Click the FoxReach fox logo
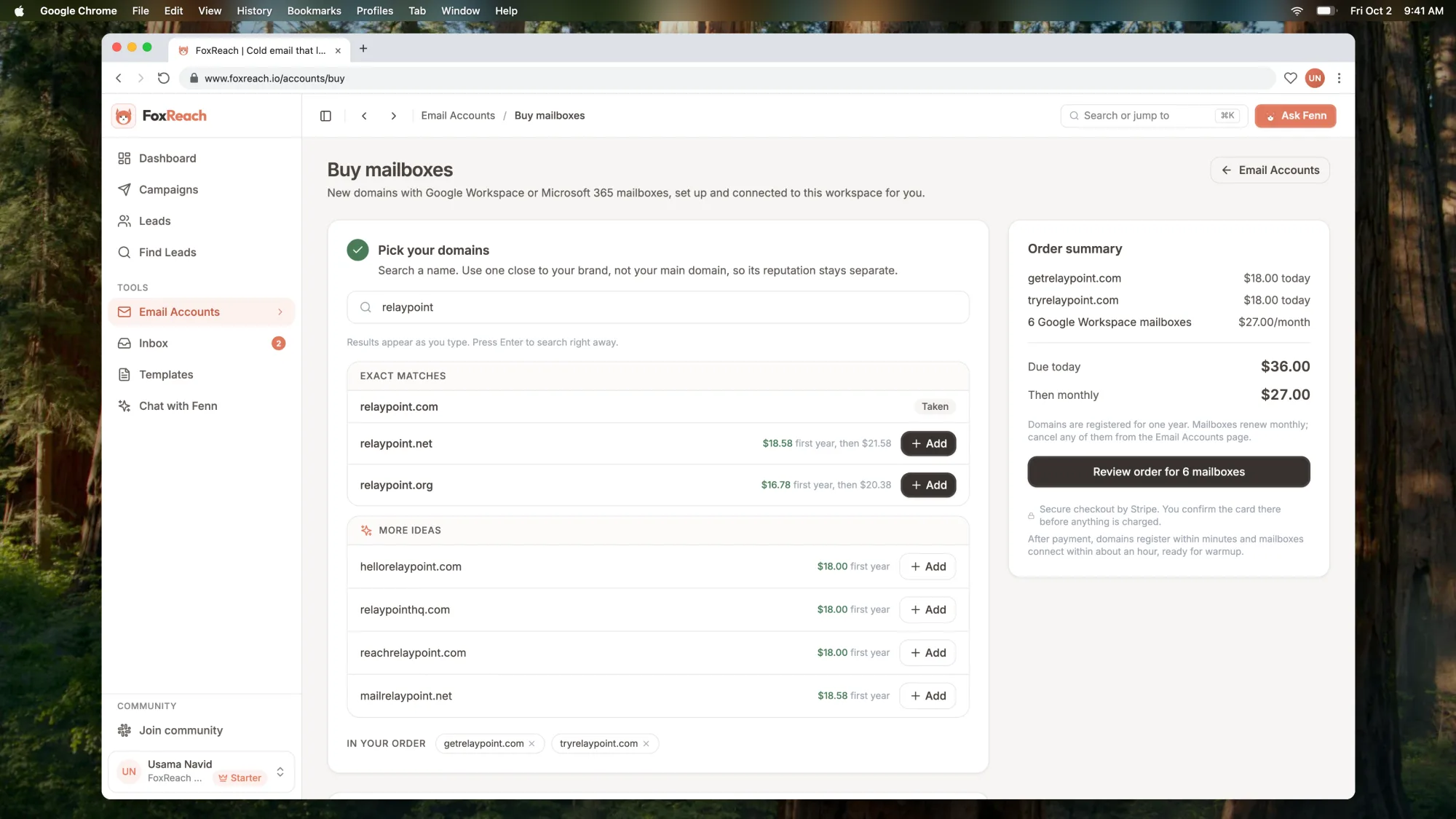1456x819 pixels. 124,116
